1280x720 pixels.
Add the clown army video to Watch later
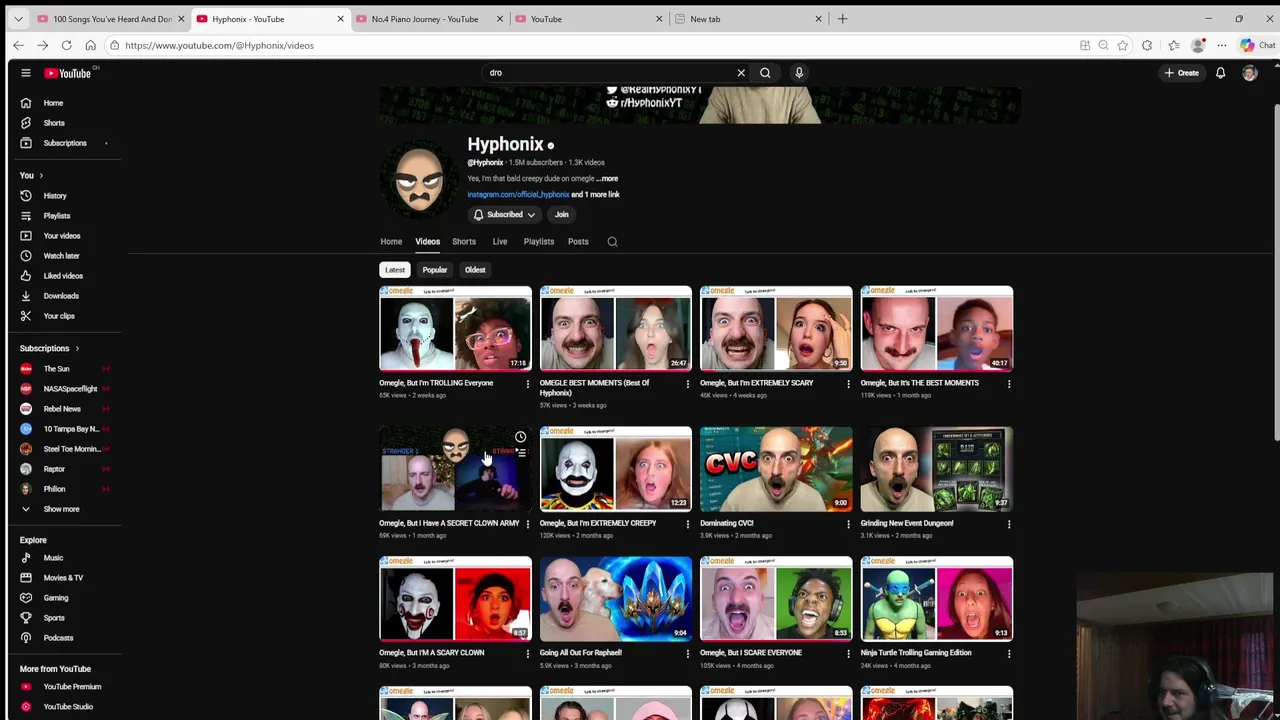[520, 437]
